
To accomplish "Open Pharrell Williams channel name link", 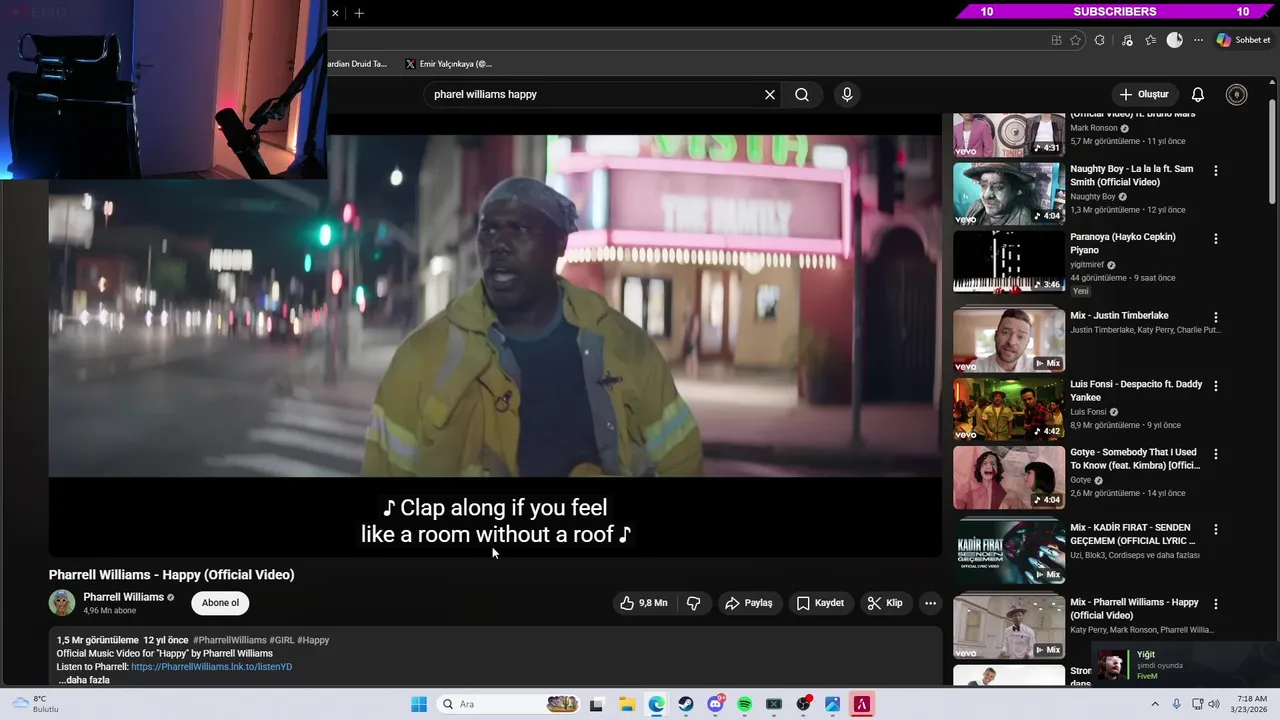I will tap(123, 597).
